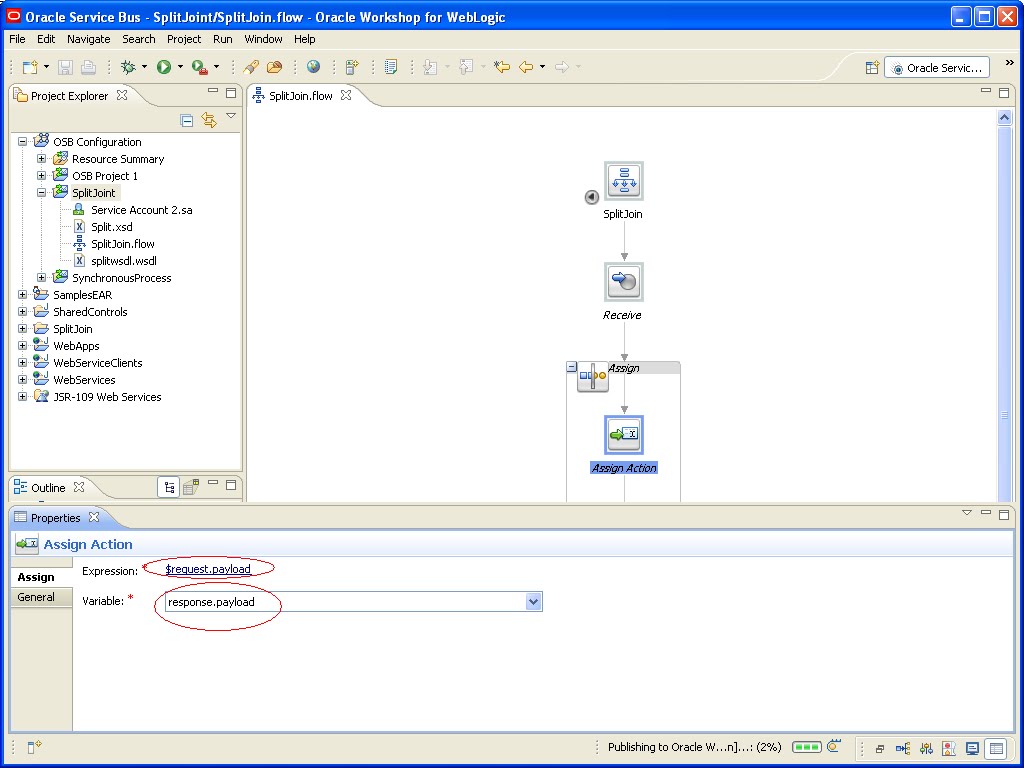Open the Navigate menu
Viewport: 1024px width, 768px height.
pos(89,39)
